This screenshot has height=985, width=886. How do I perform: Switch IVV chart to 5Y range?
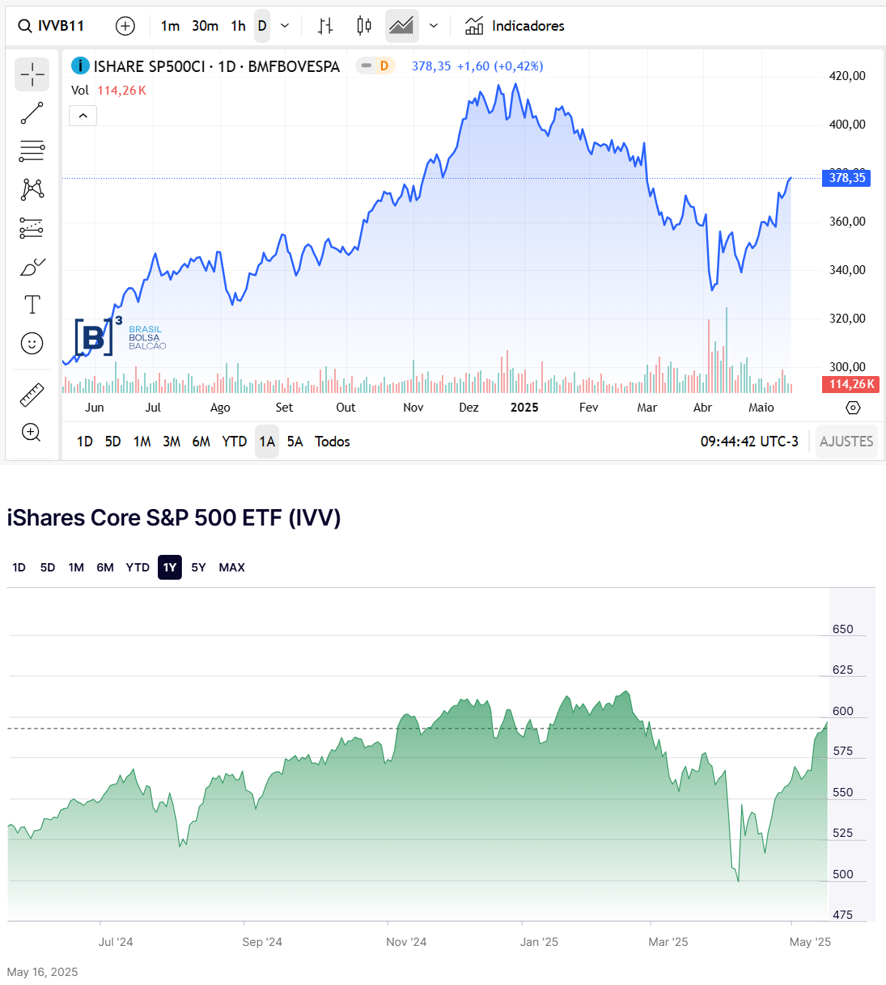[198, 568]
